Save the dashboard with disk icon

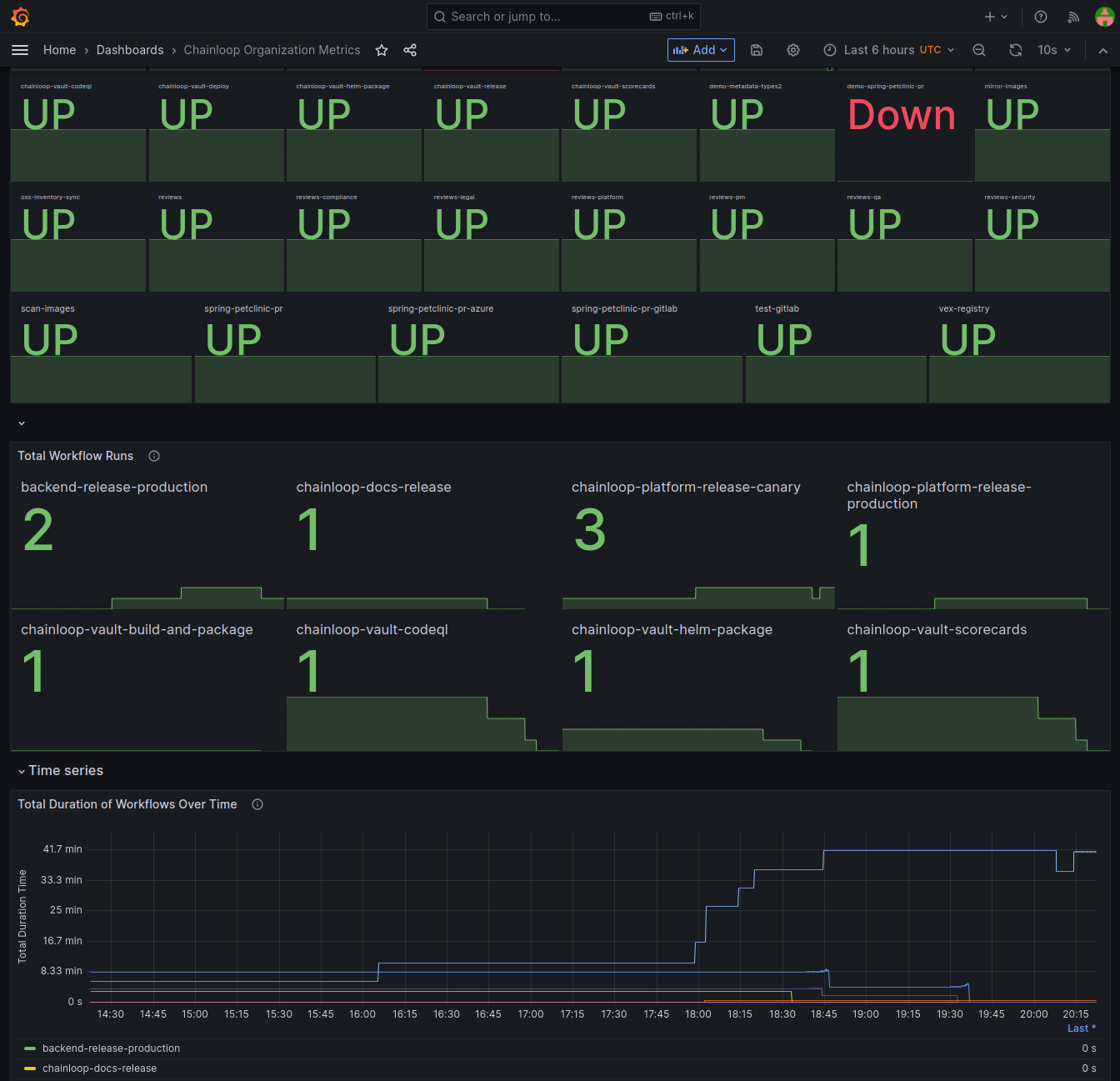(x=757, y=50)
